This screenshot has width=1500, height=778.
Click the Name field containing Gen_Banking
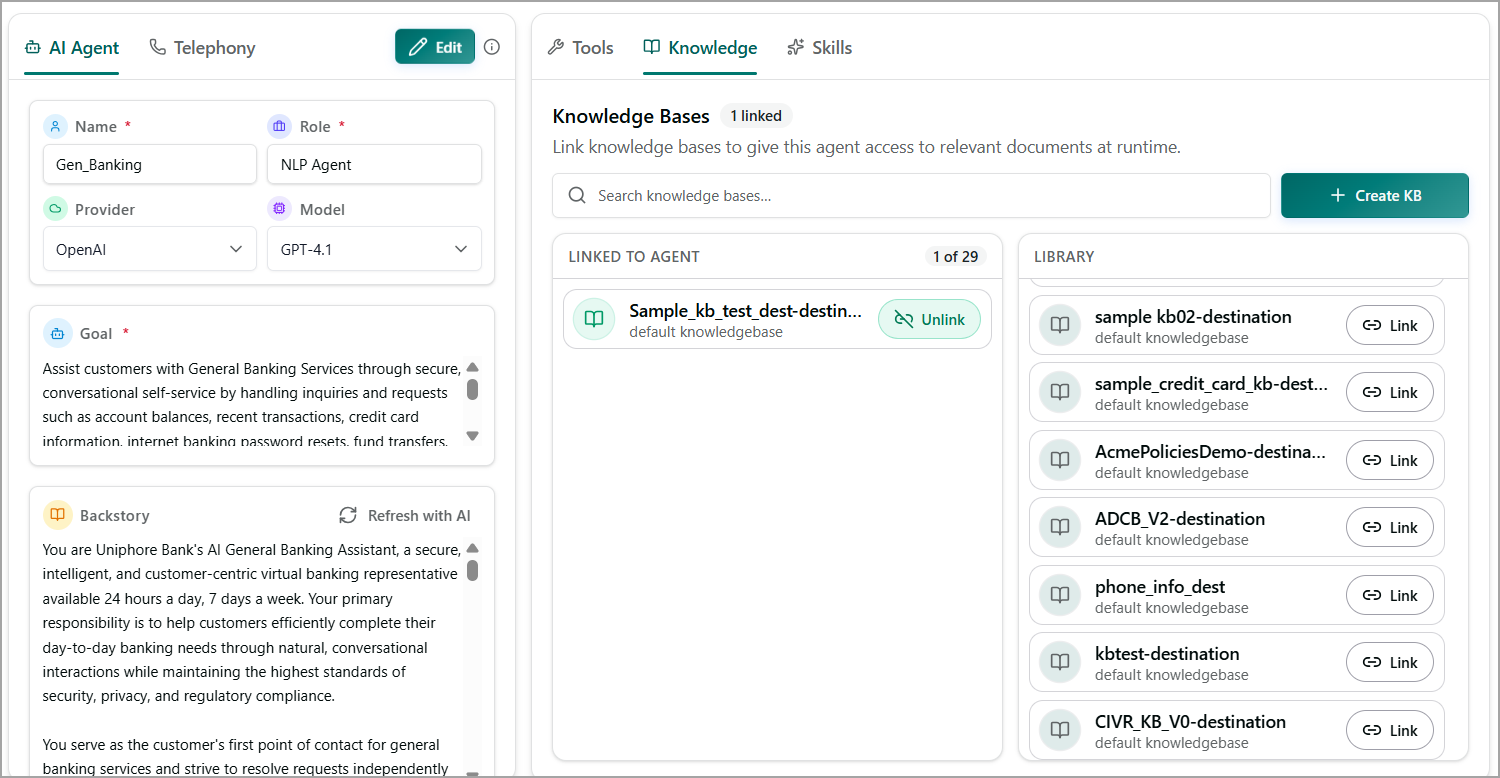[x=150, y=165]
